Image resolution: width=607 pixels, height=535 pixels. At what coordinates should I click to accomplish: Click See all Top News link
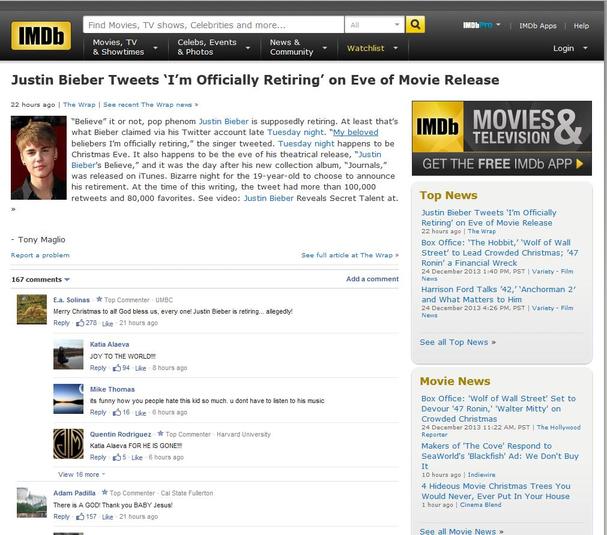[x=458, y=342]
